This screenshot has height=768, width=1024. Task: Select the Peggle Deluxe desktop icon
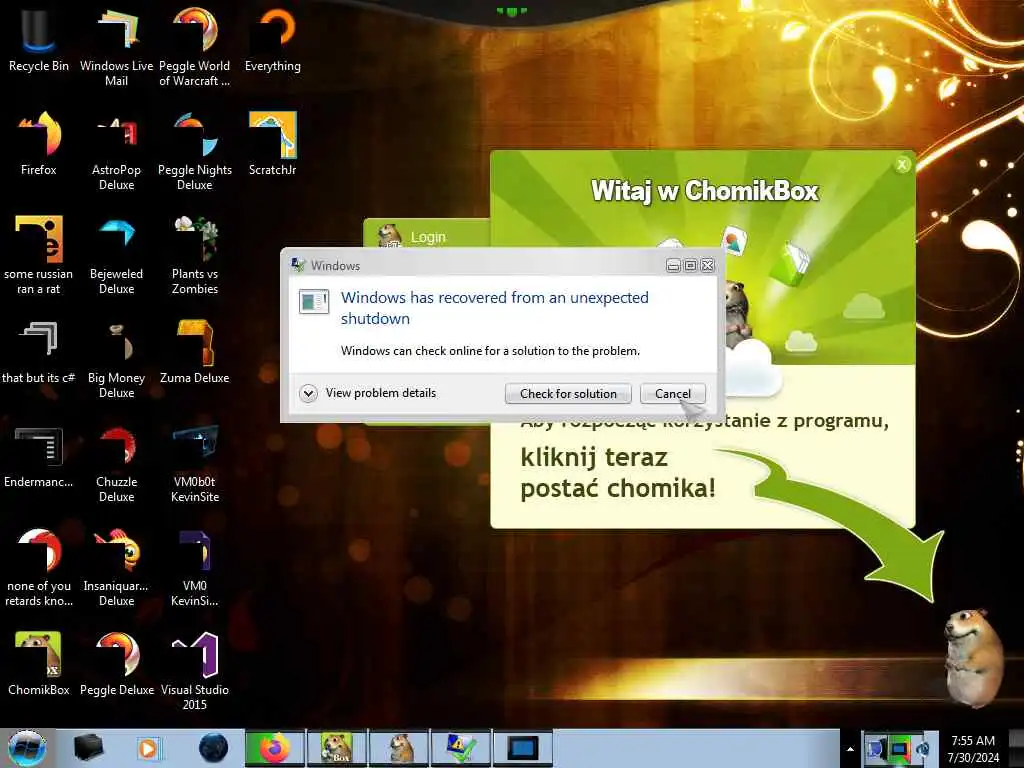click(116, 663)
